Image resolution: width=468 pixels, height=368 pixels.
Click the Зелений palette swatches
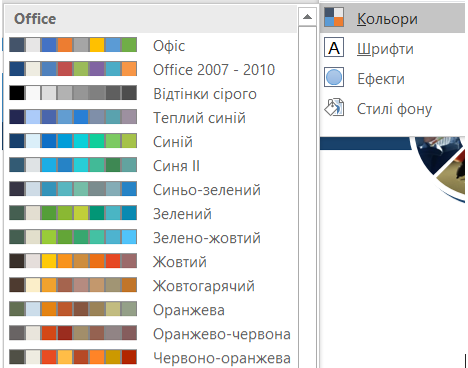pyautogui.click(x=73, y=213)
